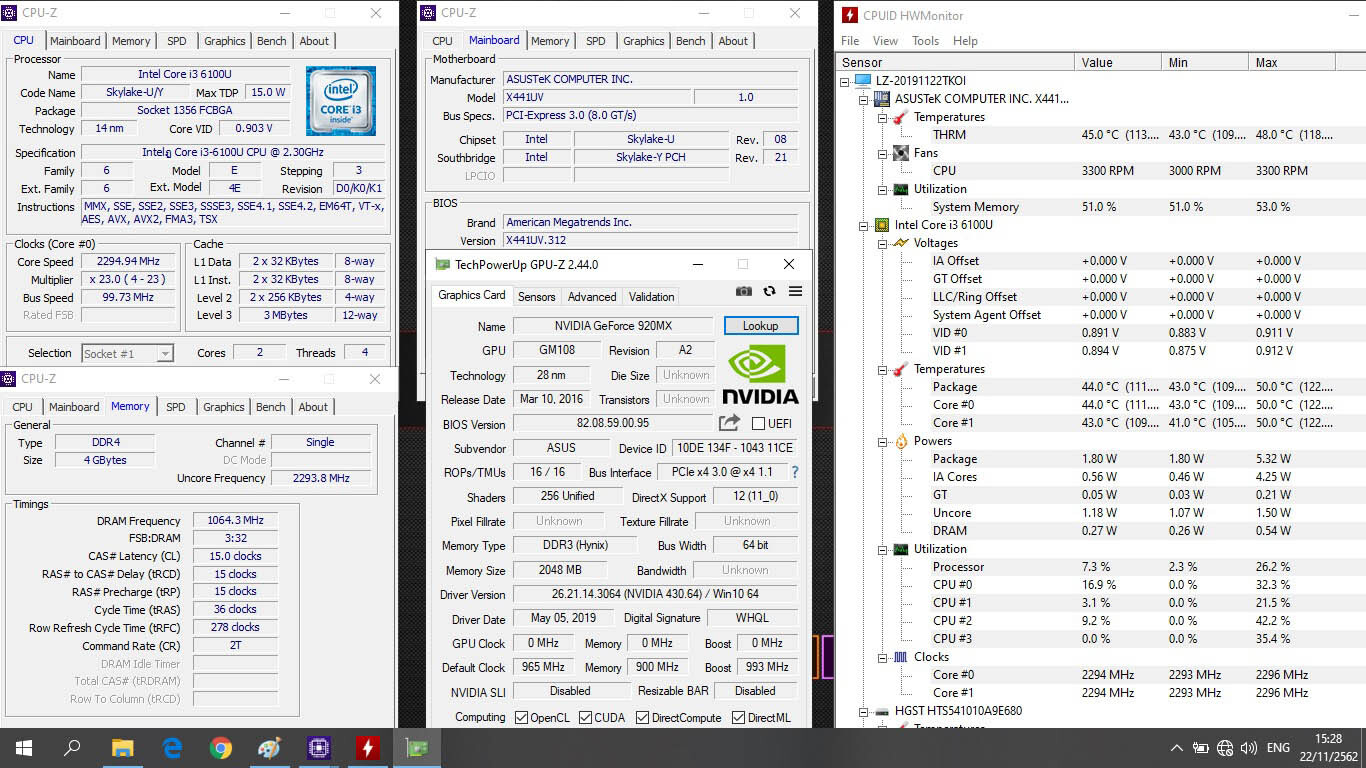The width and height of the screenshot is (1366, 768).
Task: Click the fan icon beside Fans node
Action: 901,153
